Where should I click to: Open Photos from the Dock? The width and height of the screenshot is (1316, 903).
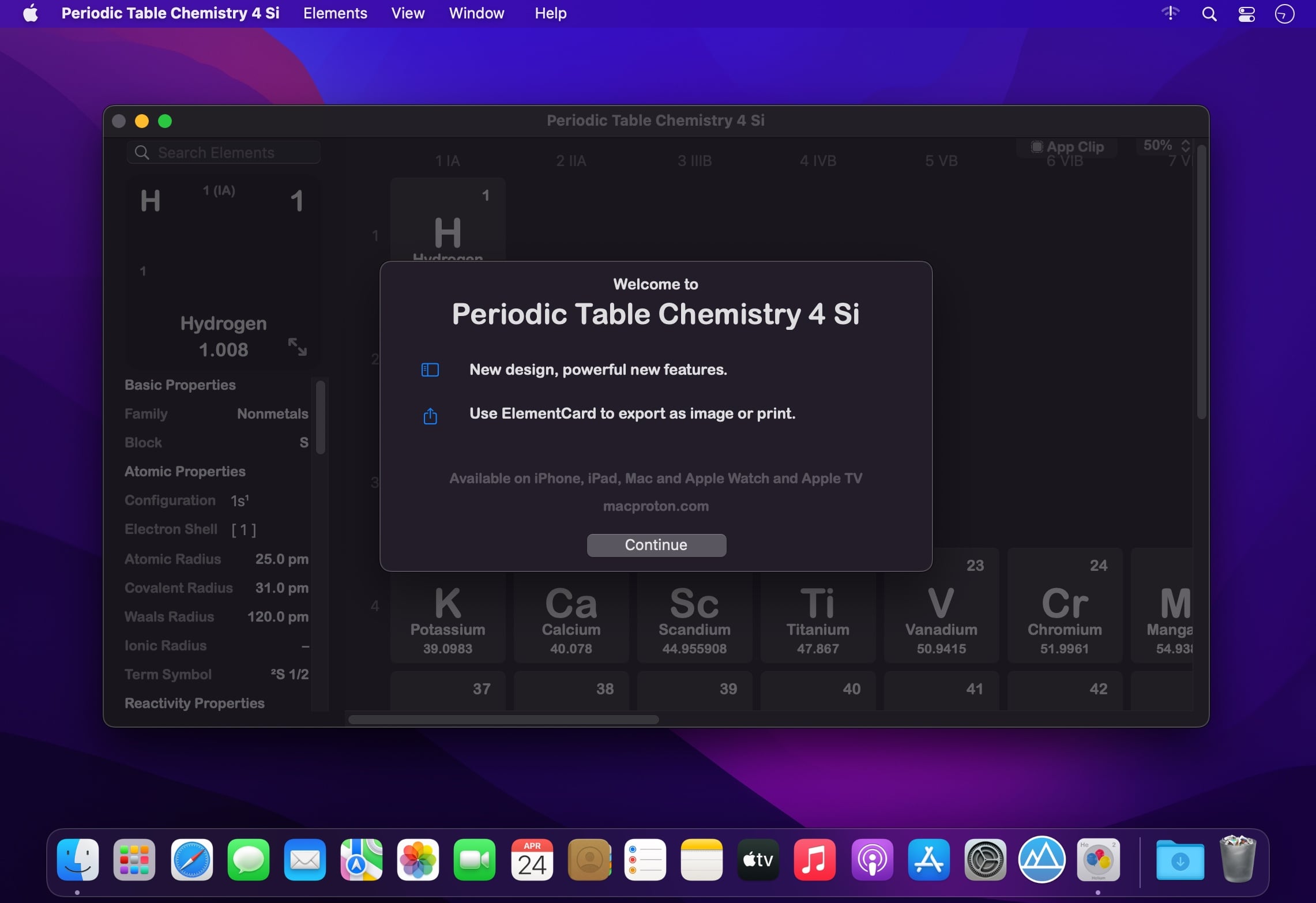coord(418,860)
